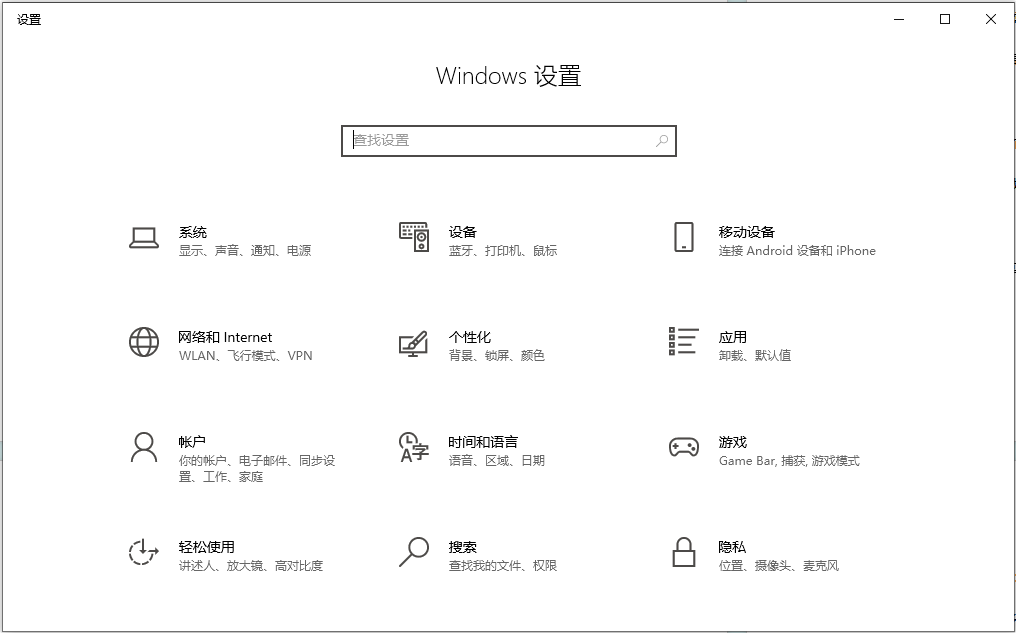Open the 轻松使用 category title
Image resolution: width=1016 pixels, height=633 pixels.
(207, 547)
